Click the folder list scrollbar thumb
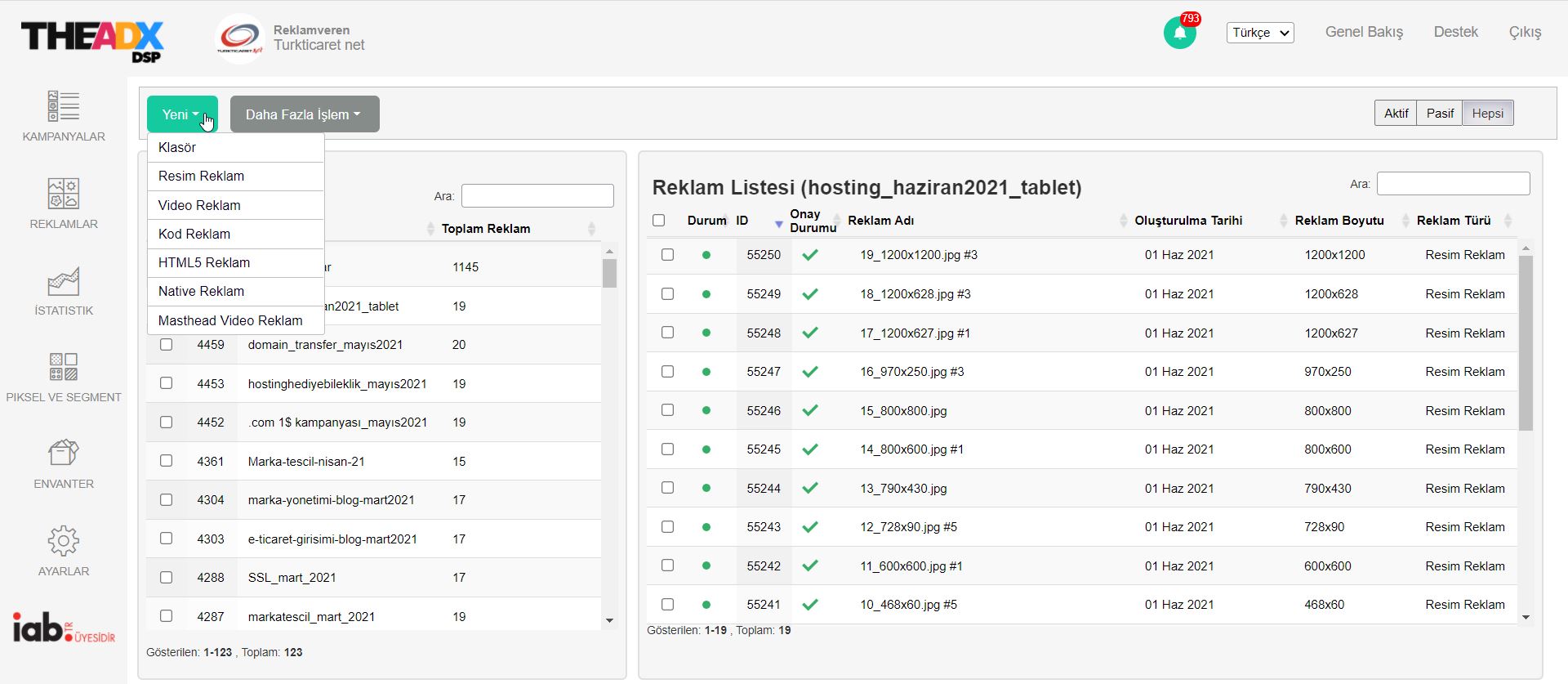 [x=609, y=273]
